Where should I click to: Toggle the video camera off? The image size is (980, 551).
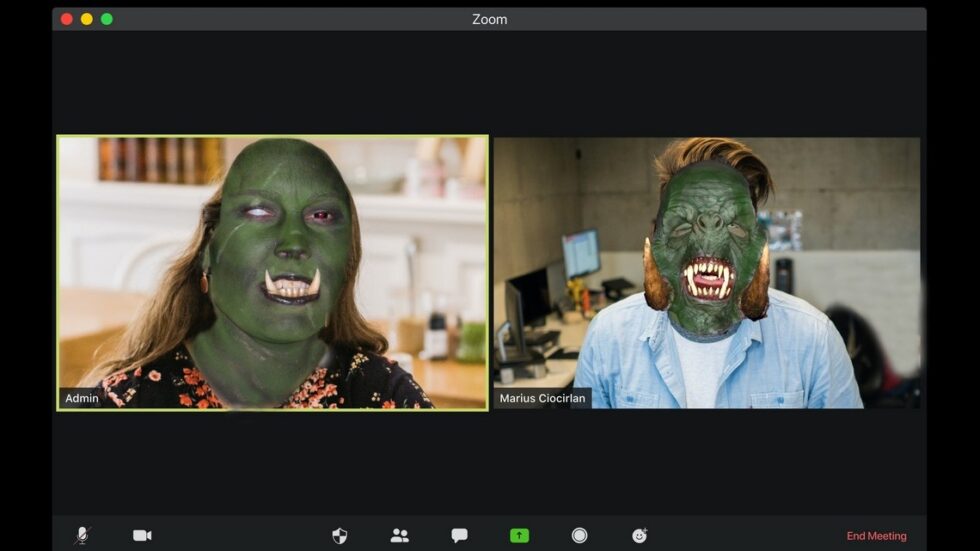pyautogui.click(x=142, y=535)
